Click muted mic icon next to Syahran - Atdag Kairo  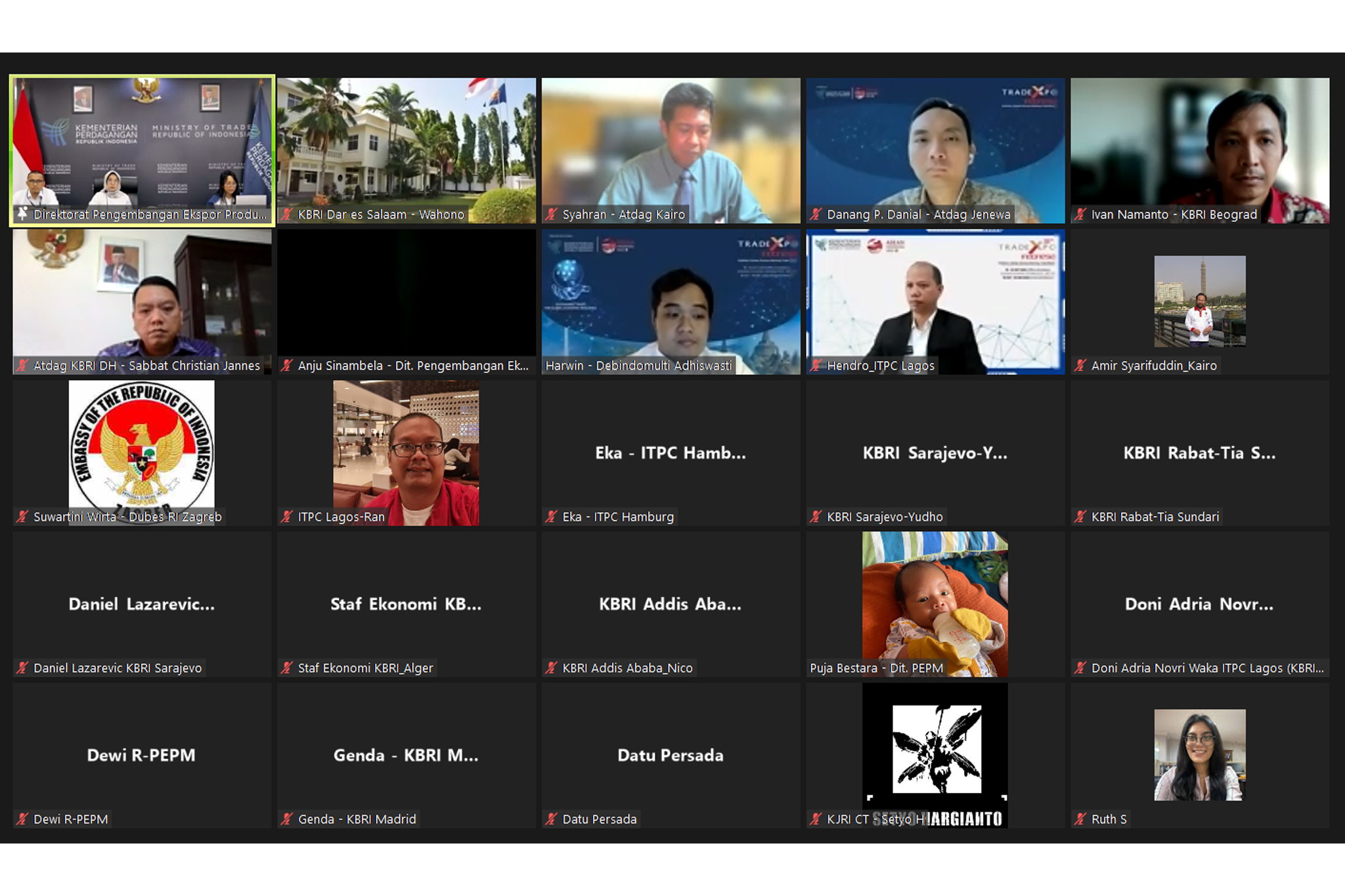click(552, 215)
